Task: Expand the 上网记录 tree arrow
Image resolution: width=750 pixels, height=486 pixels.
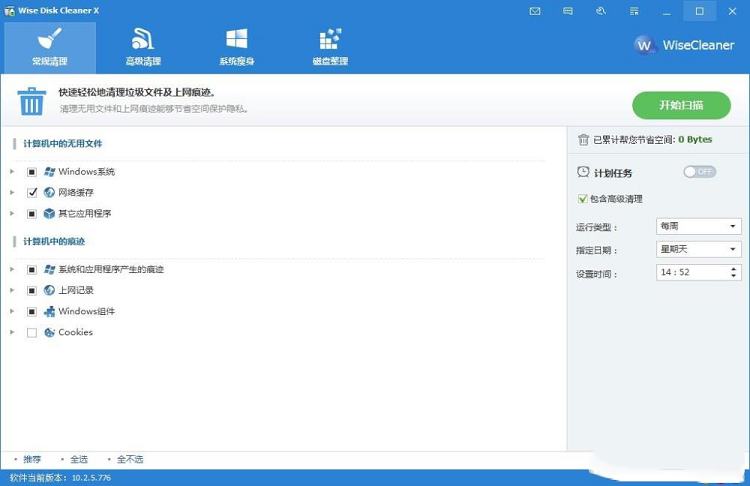Action: [12, 290]
